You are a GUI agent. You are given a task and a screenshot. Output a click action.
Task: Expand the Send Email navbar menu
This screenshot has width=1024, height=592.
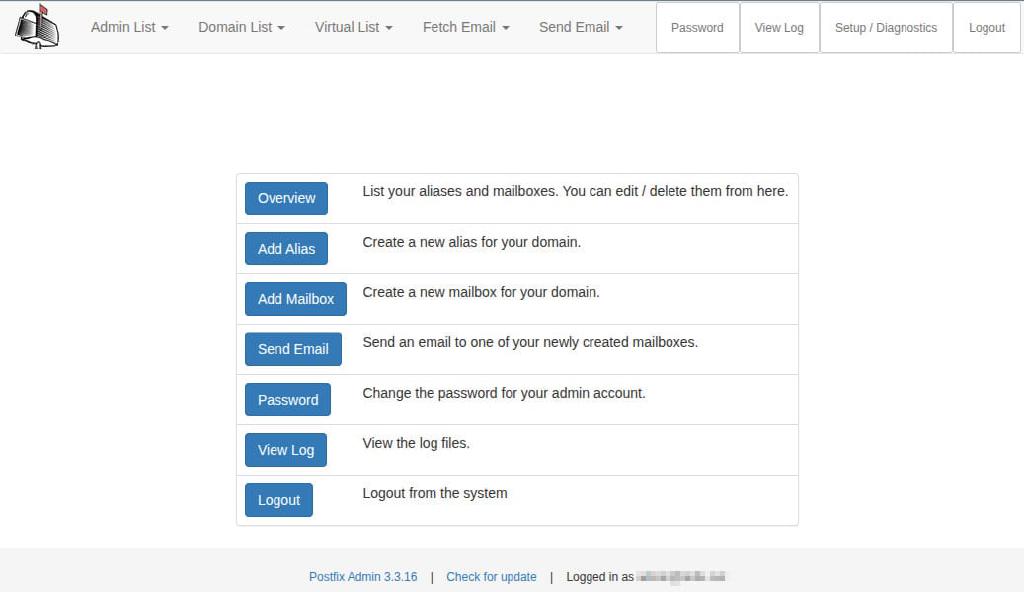pyautogui.click(x=580, y=27)
